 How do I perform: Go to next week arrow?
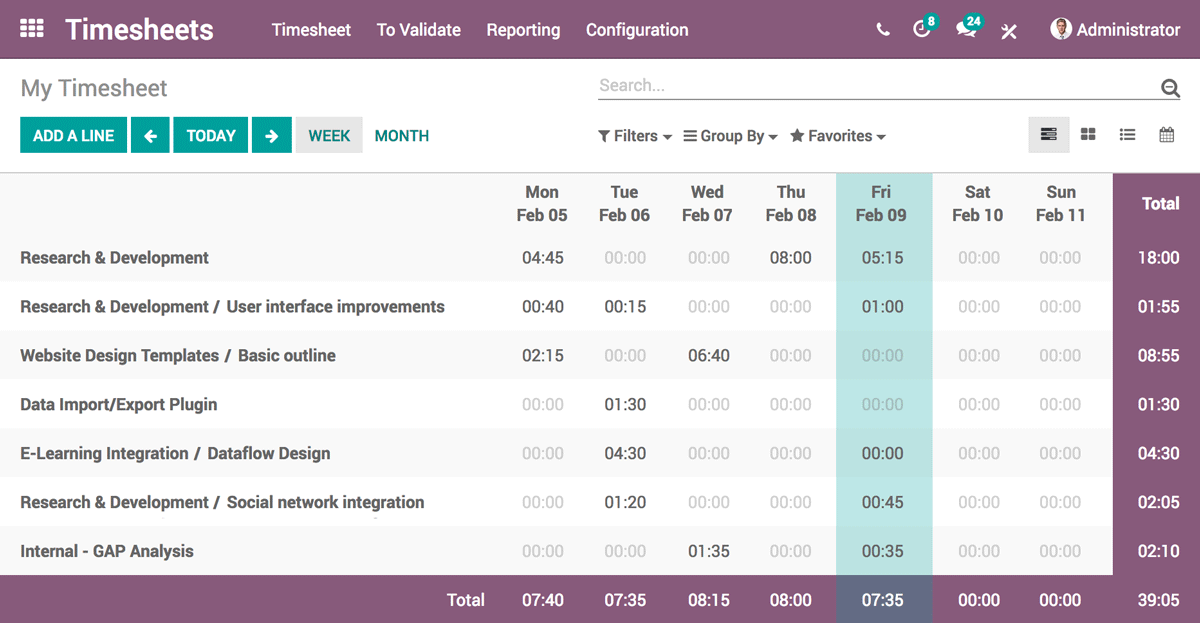point(271,136)
